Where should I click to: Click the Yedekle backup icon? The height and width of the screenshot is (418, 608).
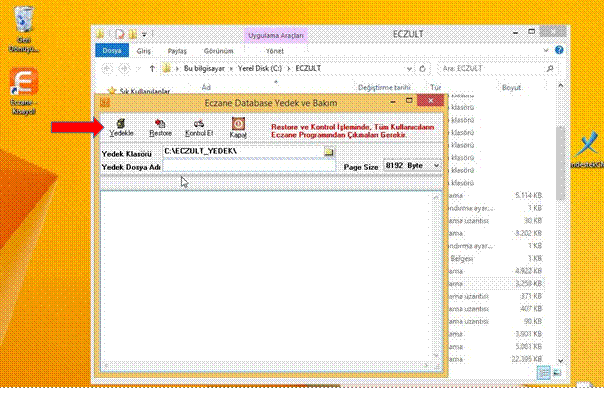click(x=120, y=125)
